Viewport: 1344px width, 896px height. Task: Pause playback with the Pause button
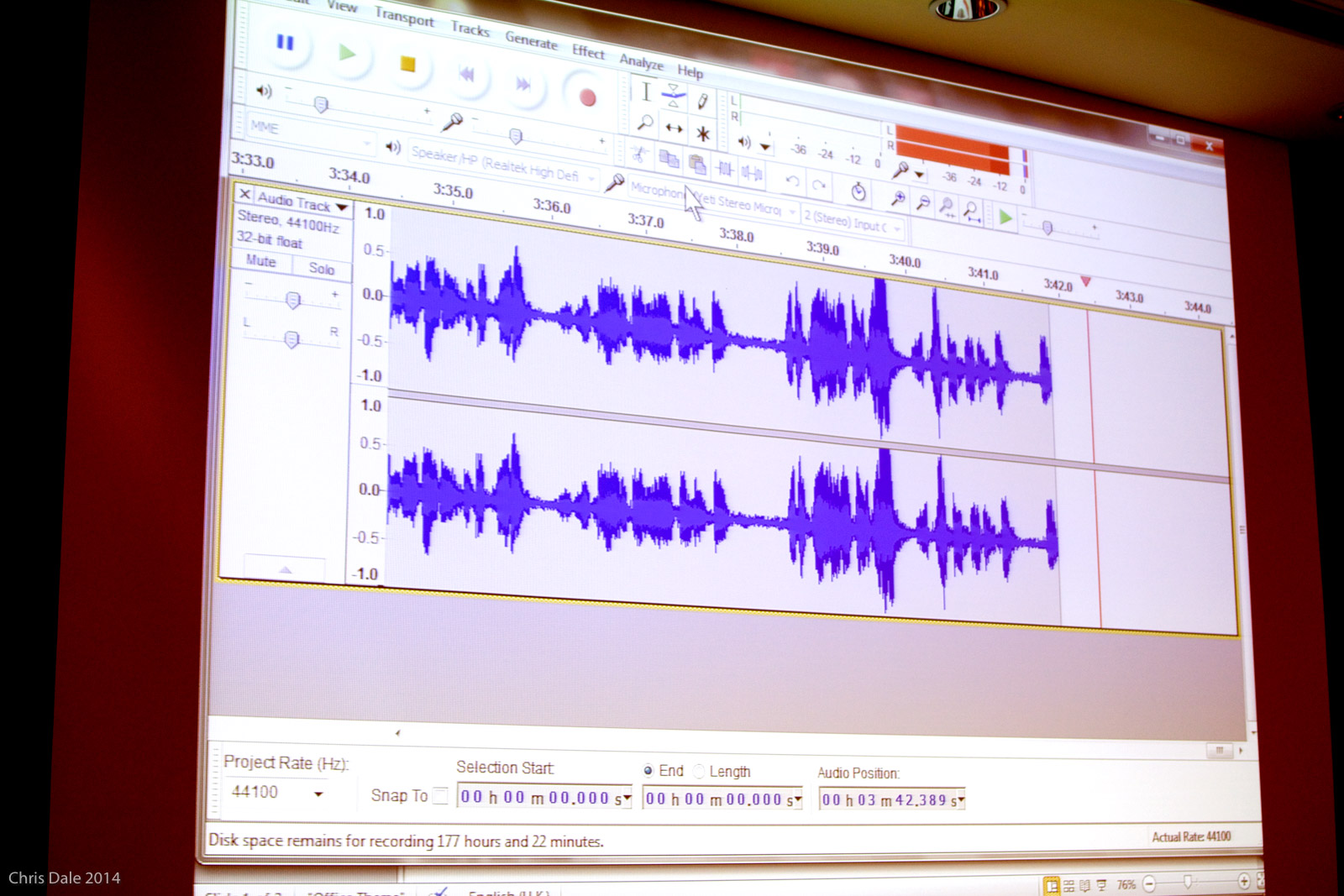point(286,43)
